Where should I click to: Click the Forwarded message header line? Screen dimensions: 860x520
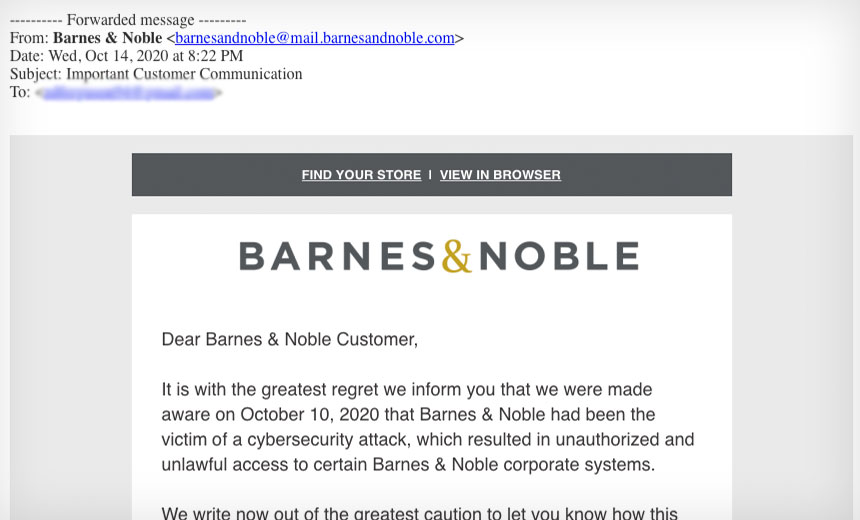coord(128,20)
